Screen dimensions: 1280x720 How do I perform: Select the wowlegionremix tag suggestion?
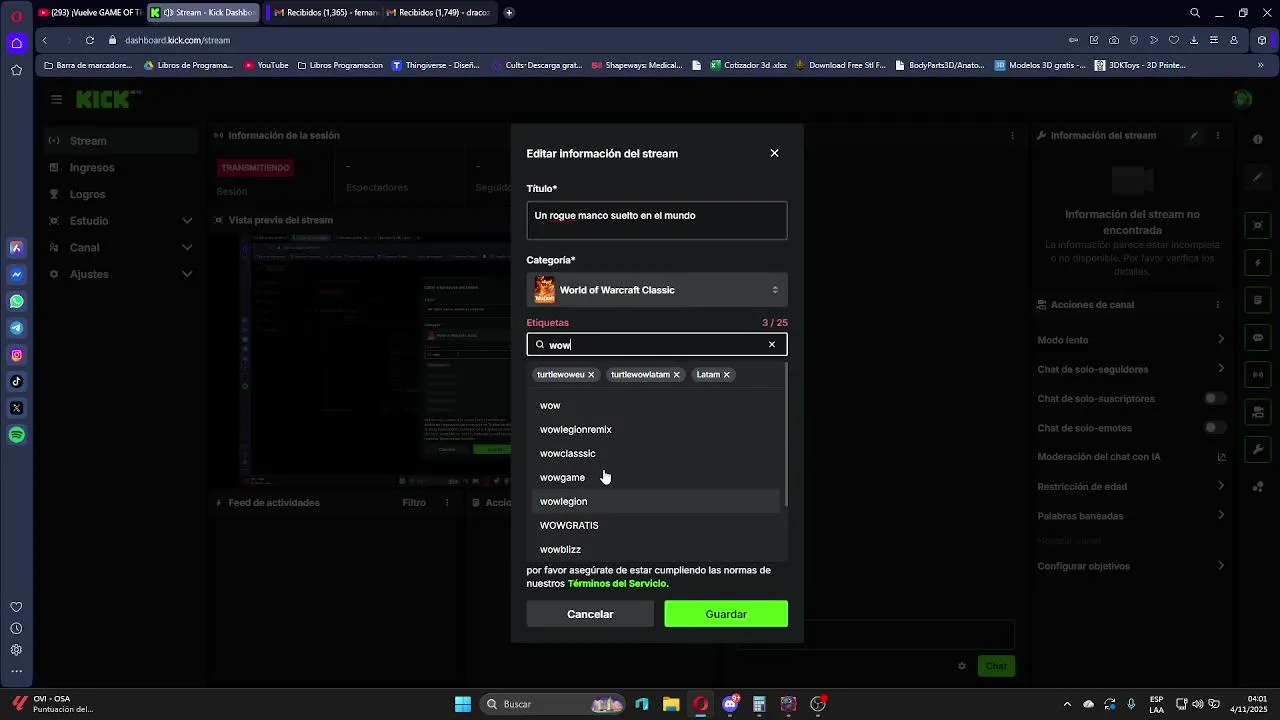point(655,430)
